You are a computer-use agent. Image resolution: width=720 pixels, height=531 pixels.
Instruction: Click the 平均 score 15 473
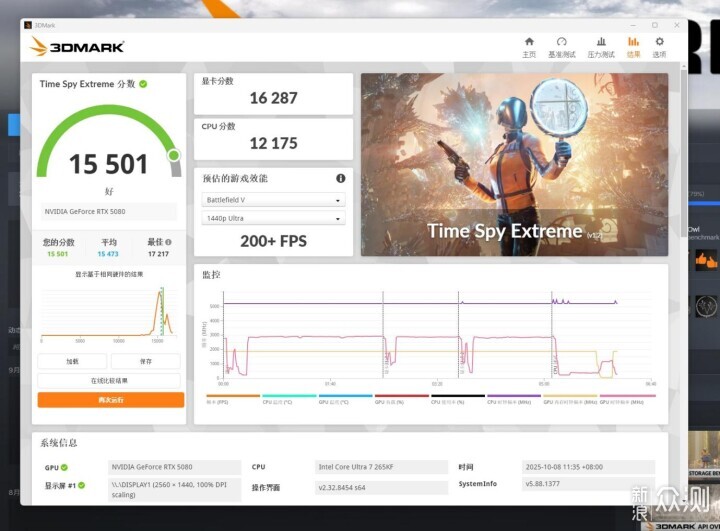[108, 254]
